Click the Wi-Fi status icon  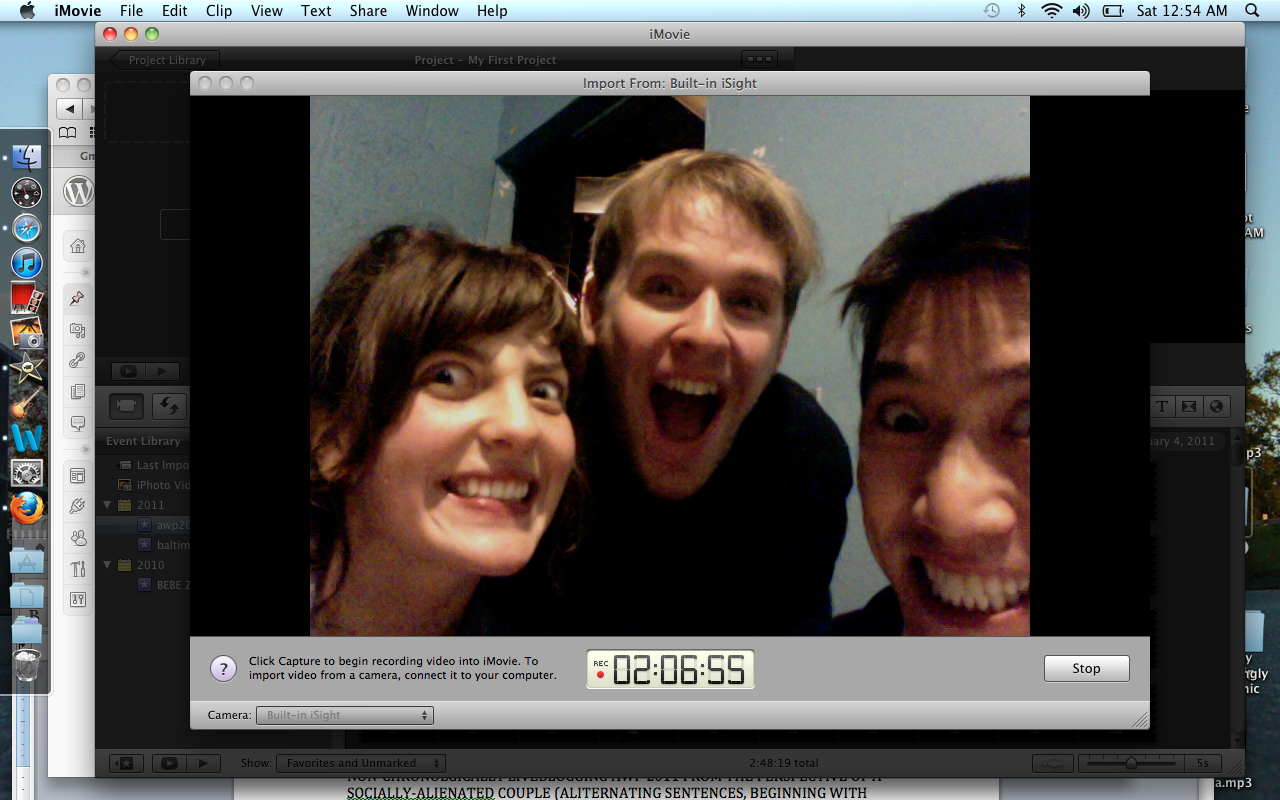pos(1051,11)
